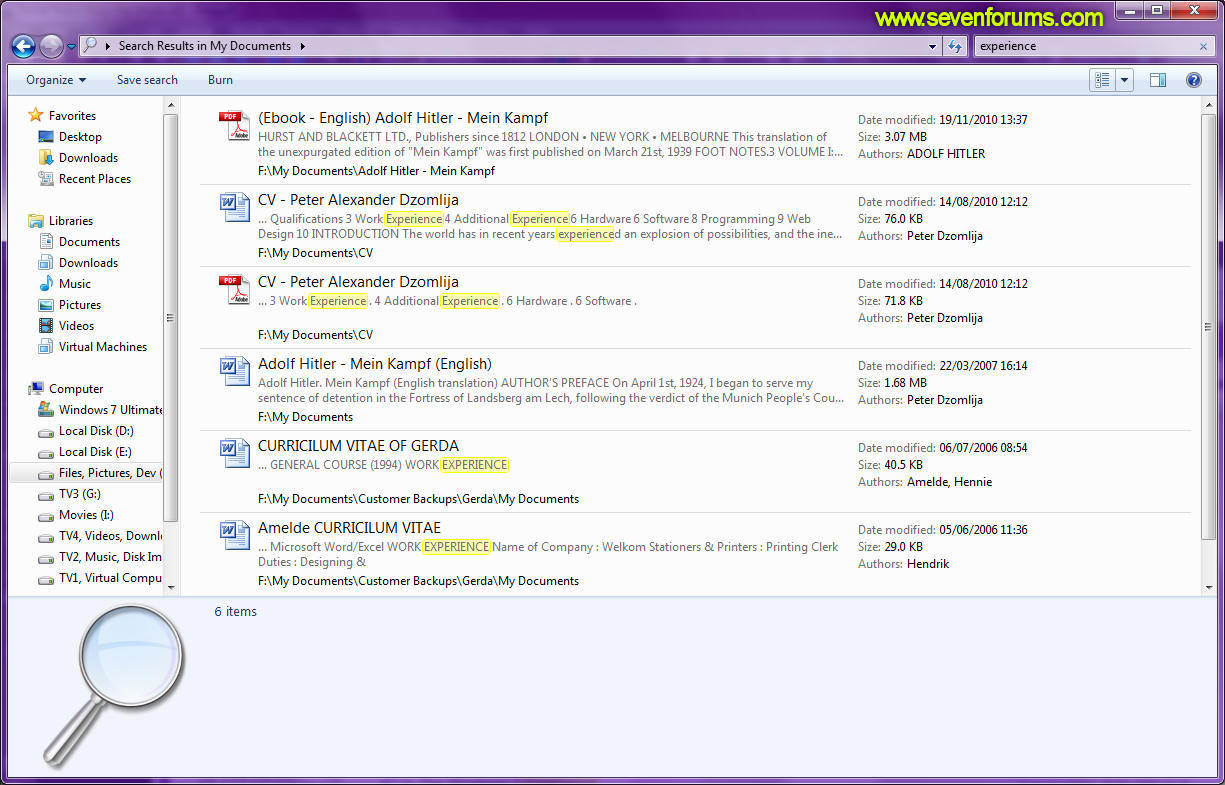
Task: Click the Libraries folder icon
Action: tap(36, 221)
